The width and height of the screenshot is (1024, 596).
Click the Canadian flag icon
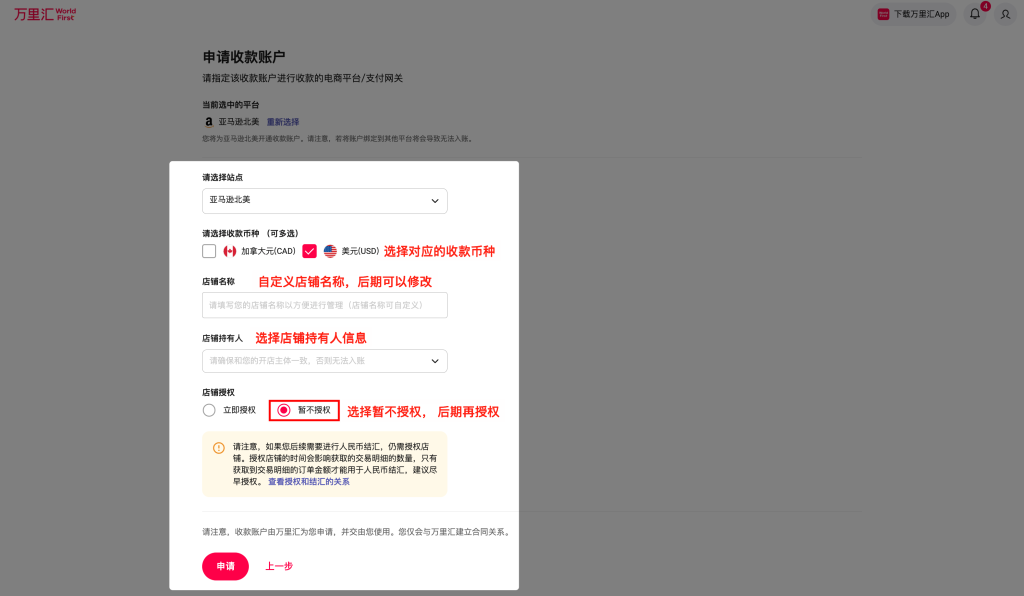(230, 251)
